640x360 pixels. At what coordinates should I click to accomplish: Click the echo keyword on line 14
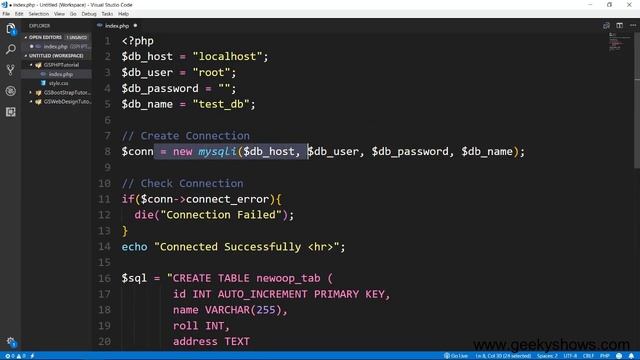(x=134, y=247)
